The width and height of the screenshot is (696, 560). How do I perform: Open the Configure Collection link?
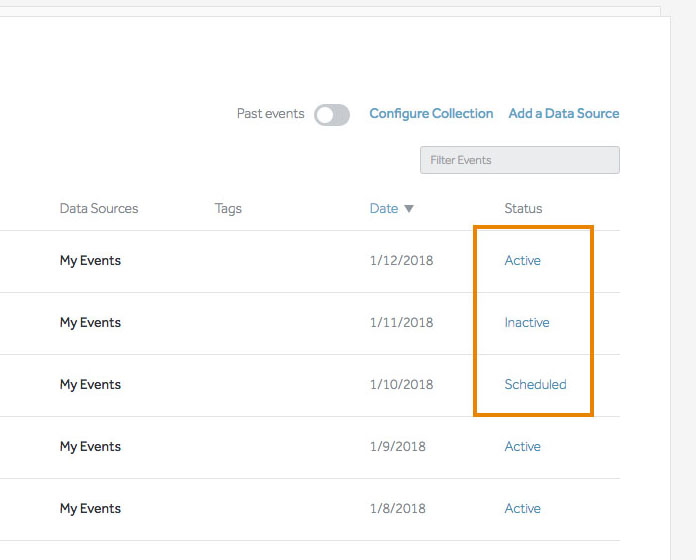pos(431,114)
